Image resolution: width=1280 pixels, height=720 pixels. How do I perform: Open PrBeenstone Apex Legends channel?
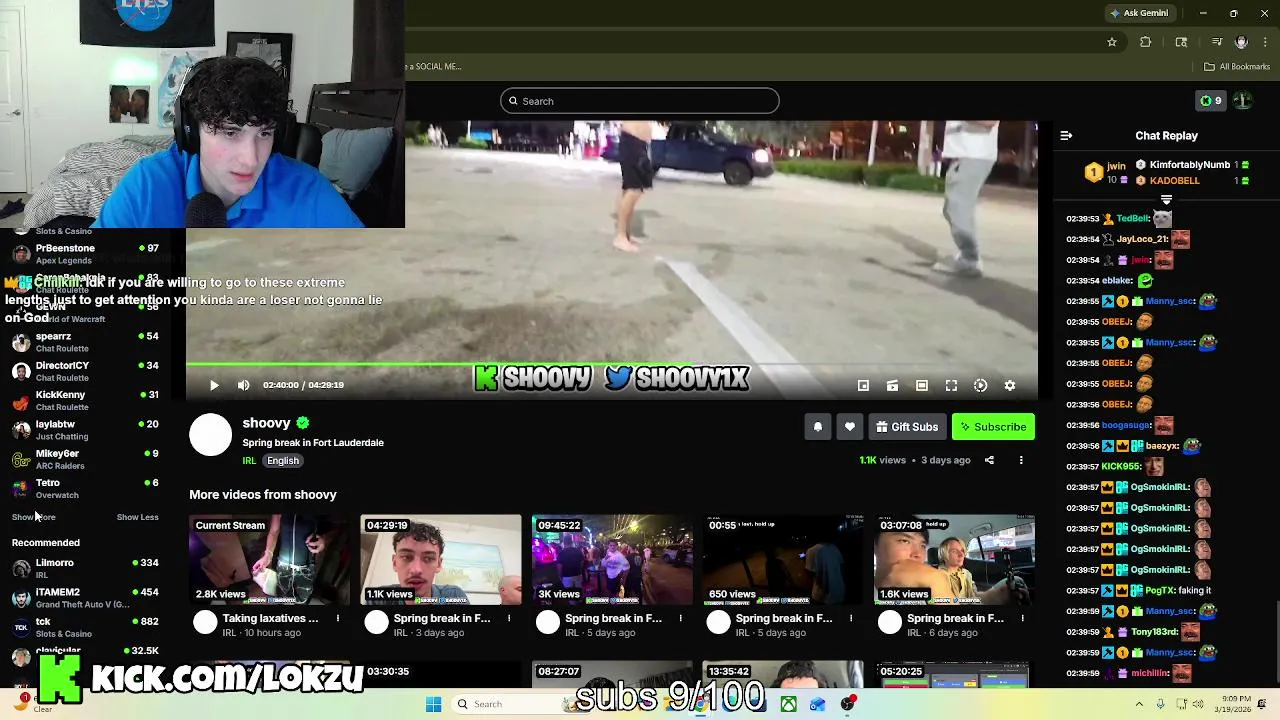pos(85,254)
